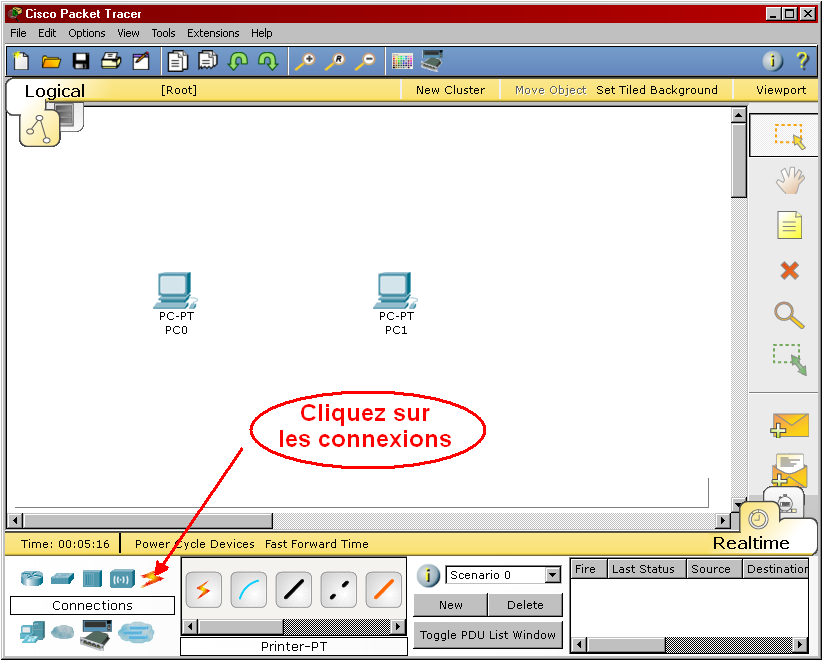Open the drawing palette icon
The height and width of the screenshot is (662, 824).
(x=403, y=61)
